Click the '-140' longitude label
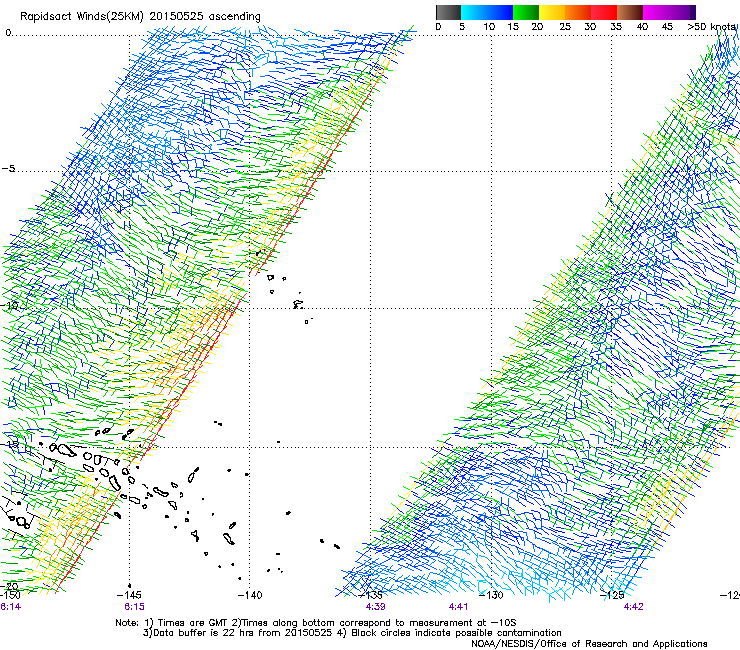Viewport: 740px width, 650px height. click(250, 595)
